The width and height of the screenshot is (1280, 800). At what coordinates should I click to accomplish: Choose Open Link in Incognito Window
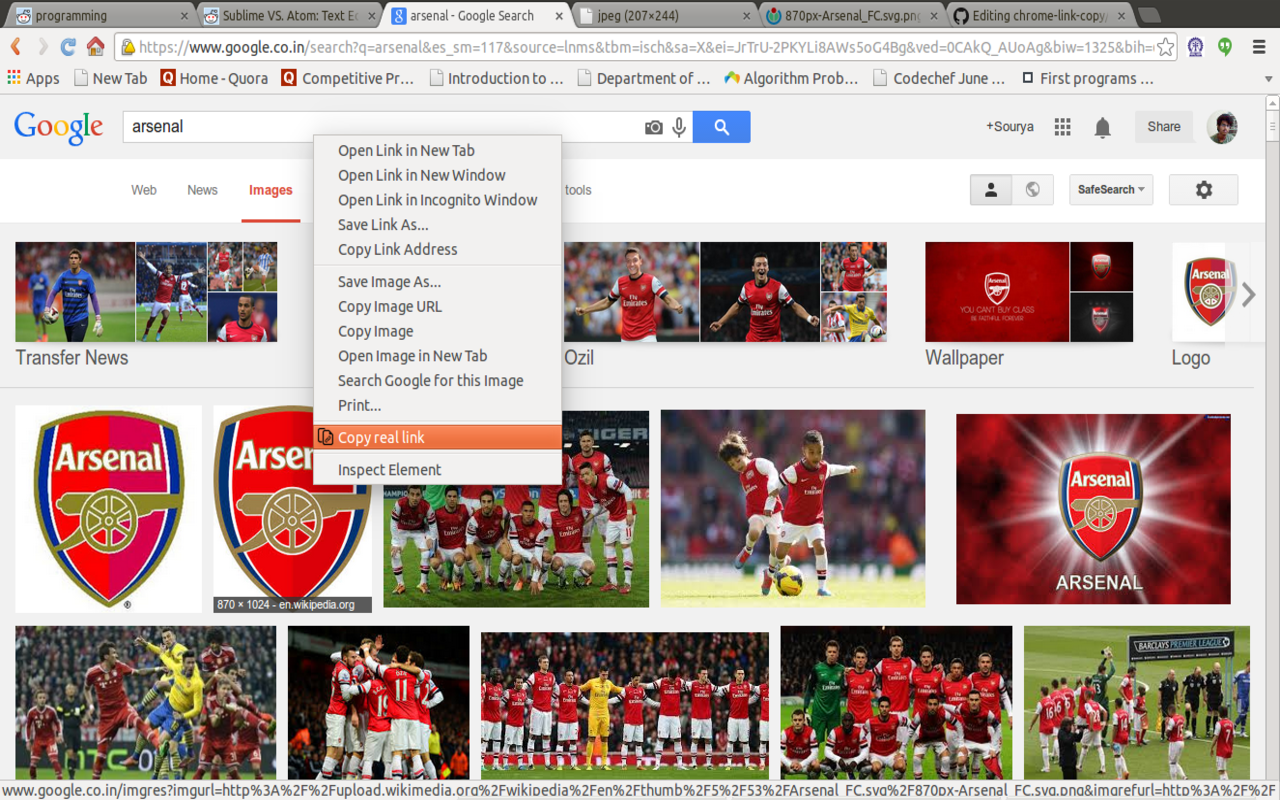(x=437, y=200)
